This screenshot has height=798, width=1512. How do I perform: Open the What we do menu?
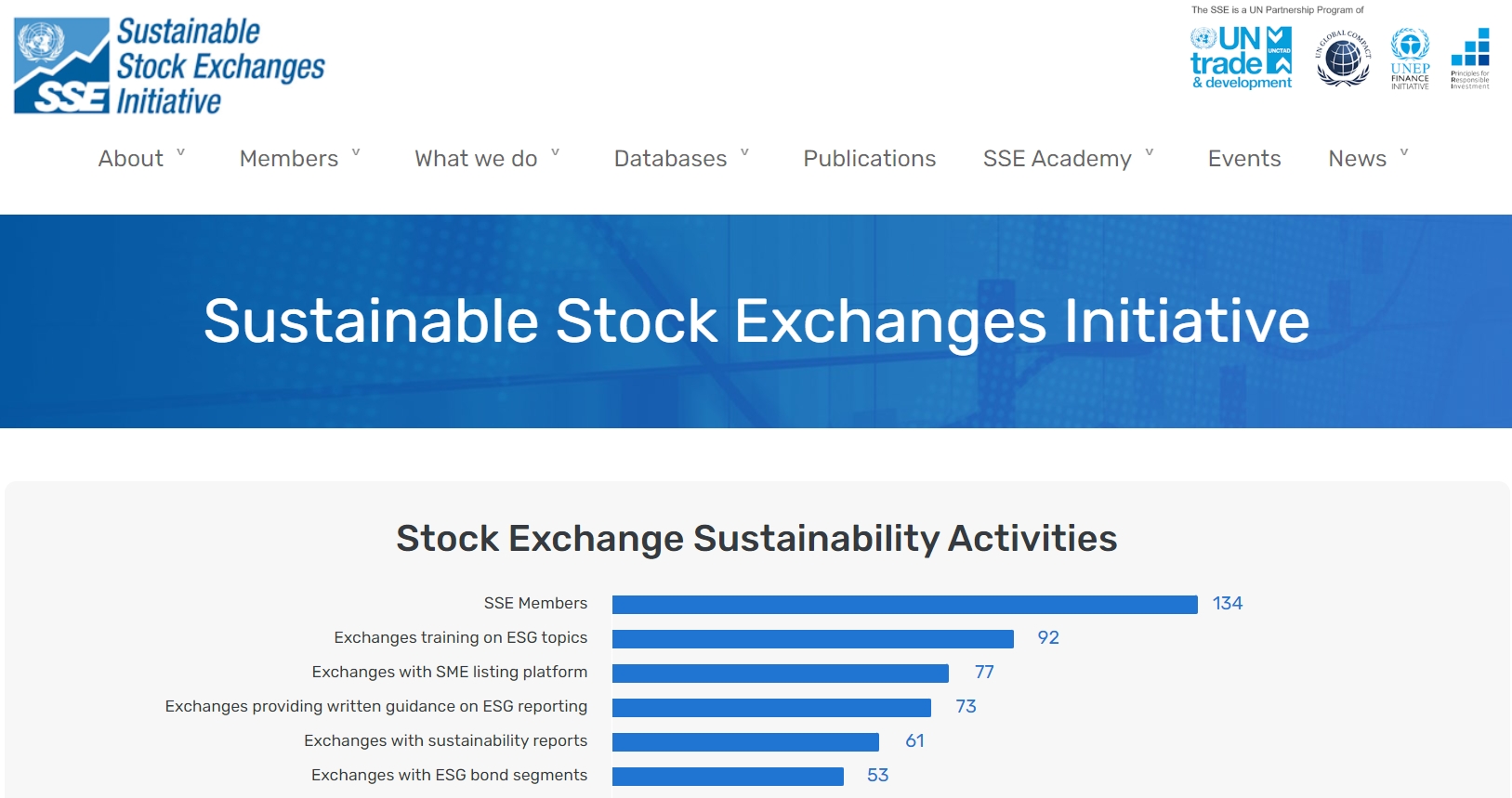click(476, 159)
